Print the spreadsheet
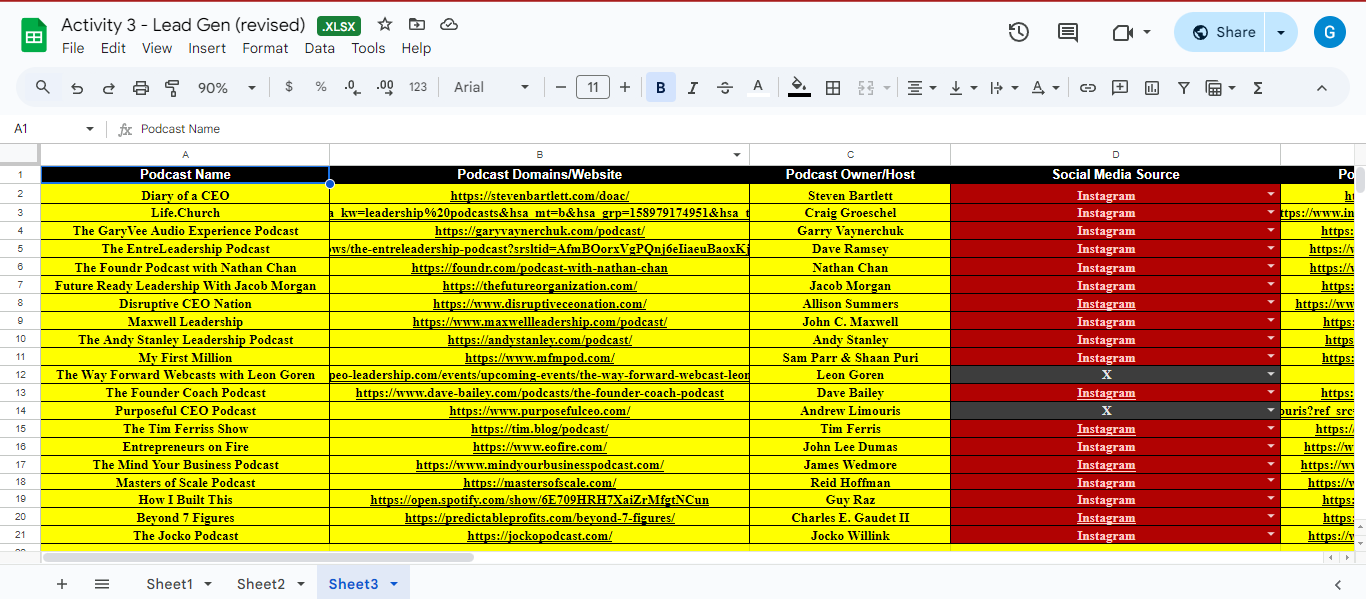 [x=141, y=88]
